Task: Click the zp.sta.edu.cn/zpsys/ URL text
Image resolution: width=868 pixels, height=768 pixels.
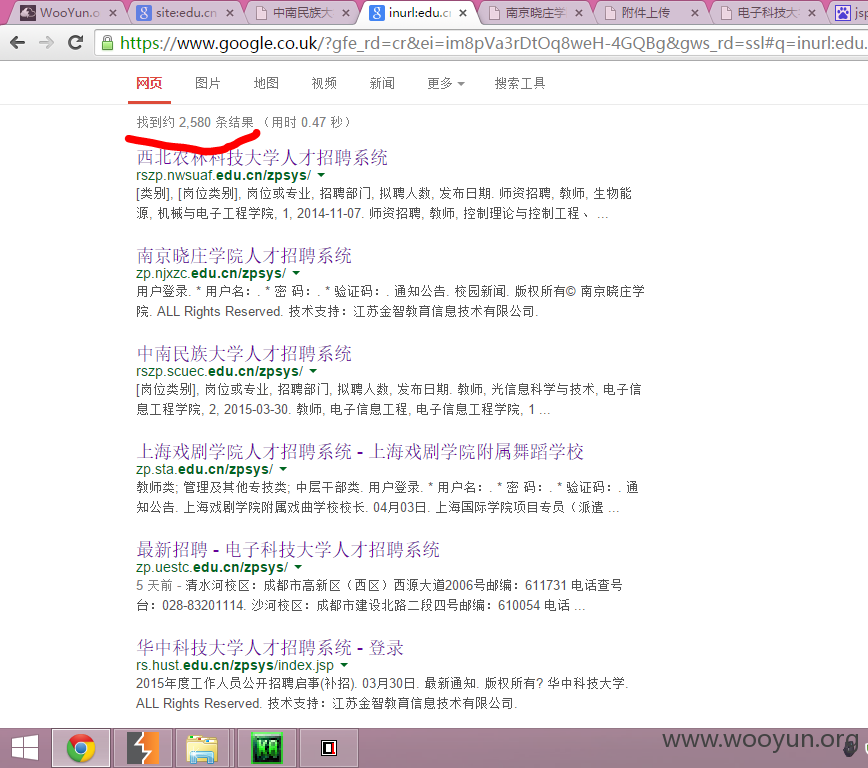Action: point(205,470)
